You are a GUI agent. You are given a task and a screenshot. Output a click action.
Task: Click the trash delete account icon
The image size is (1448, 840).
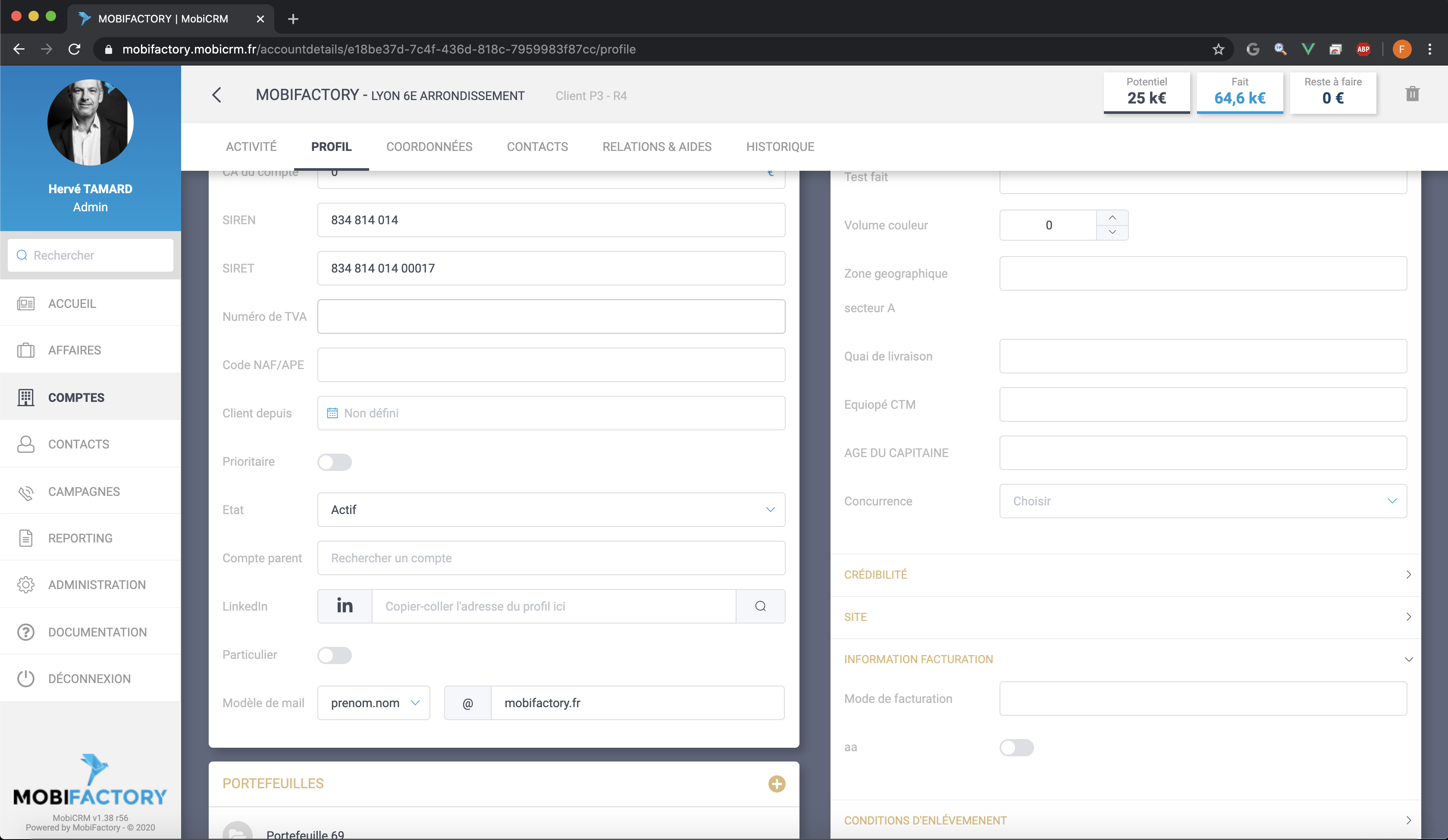[x=1412, y=94]
